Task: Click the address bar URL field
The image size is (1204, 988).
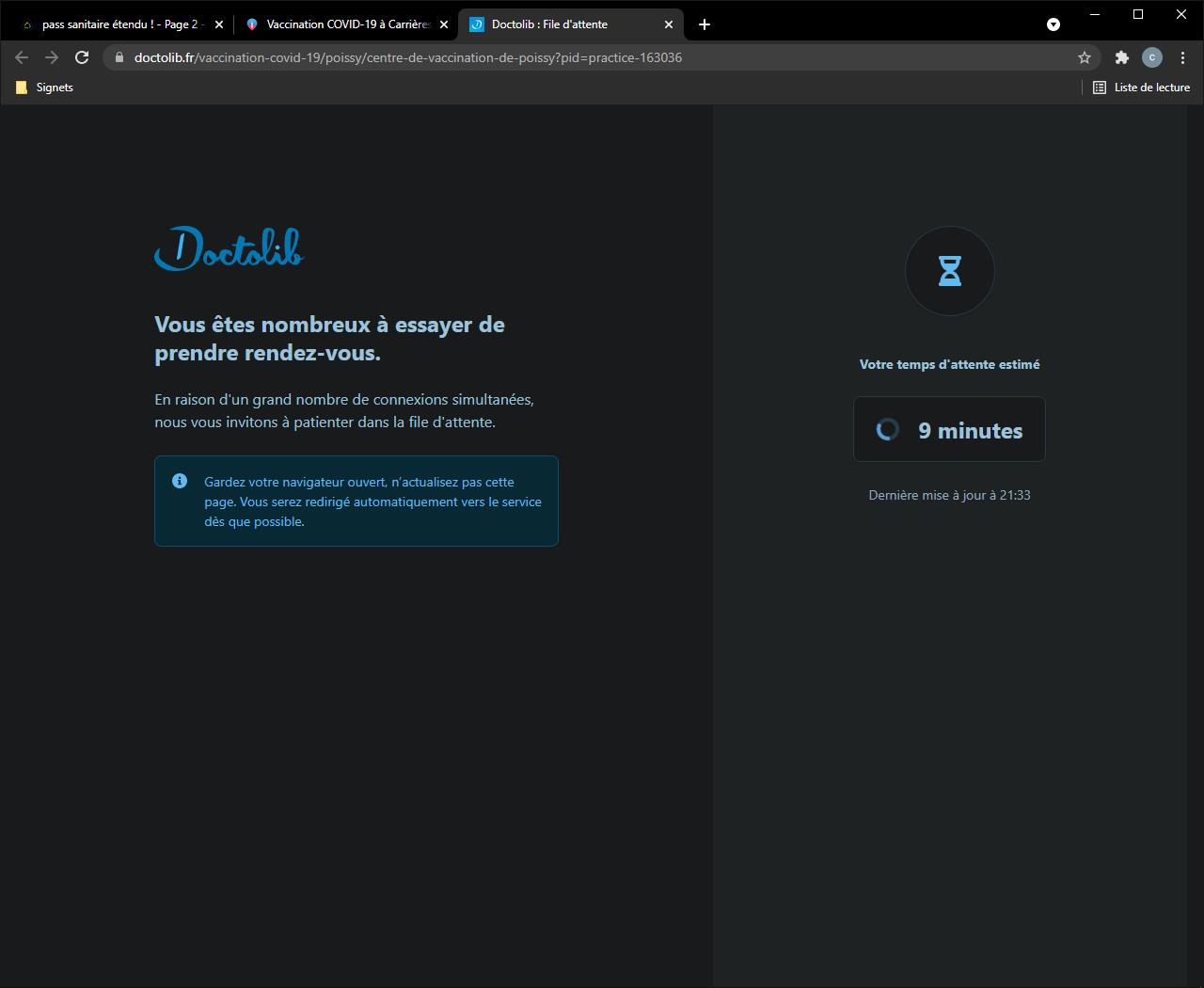Action: click(602, 57)
